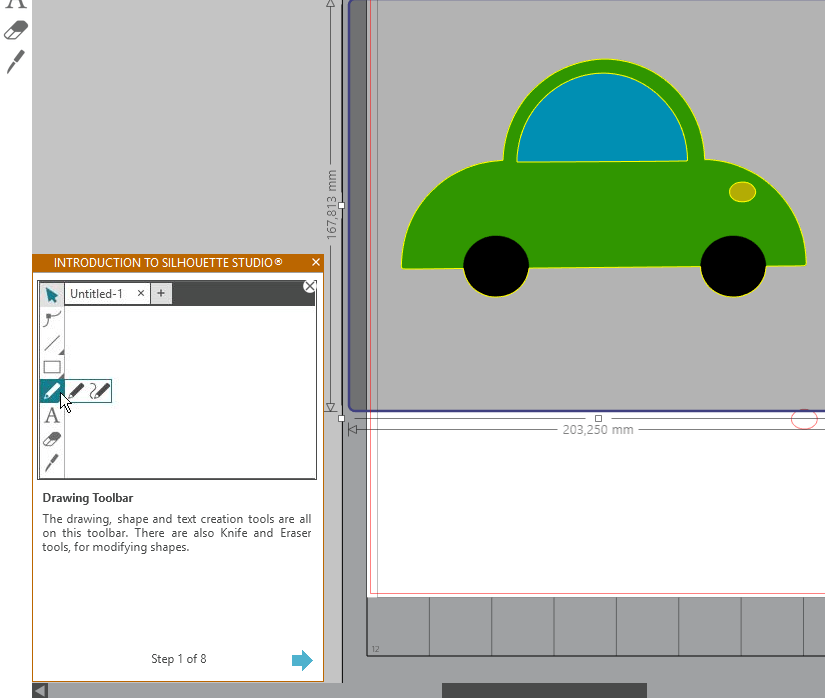This screenshot has height=698, width=825.
Task: Select the freehand pencil from the flyout
Action: 77,390
